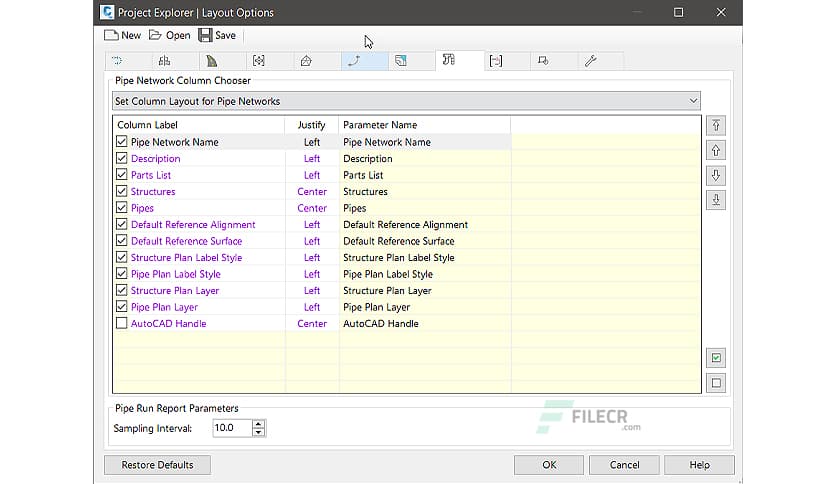
Task: Select the Pipe Plan Layer label text
Action: [x=164, y=307]
